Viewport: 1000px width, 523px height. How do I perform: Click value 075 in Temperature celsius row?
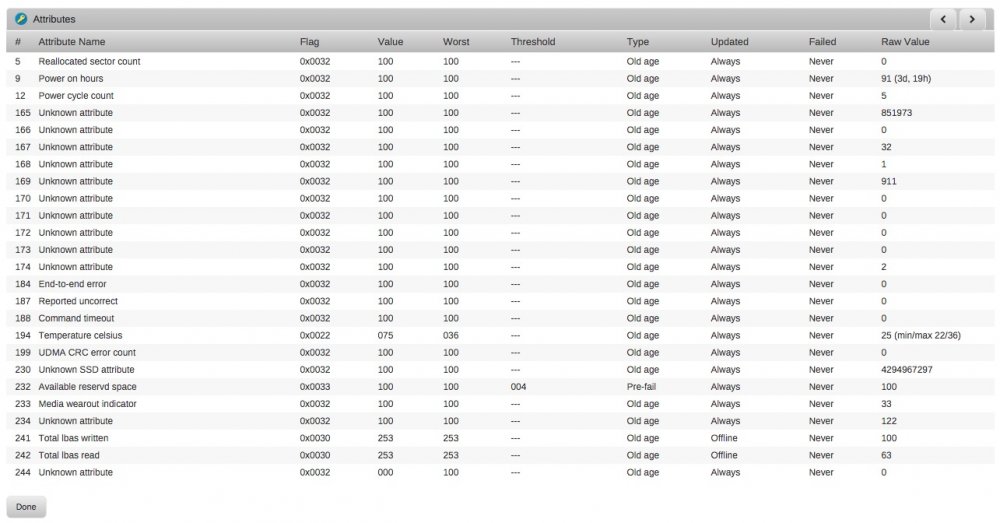click(x=385, y=335)
